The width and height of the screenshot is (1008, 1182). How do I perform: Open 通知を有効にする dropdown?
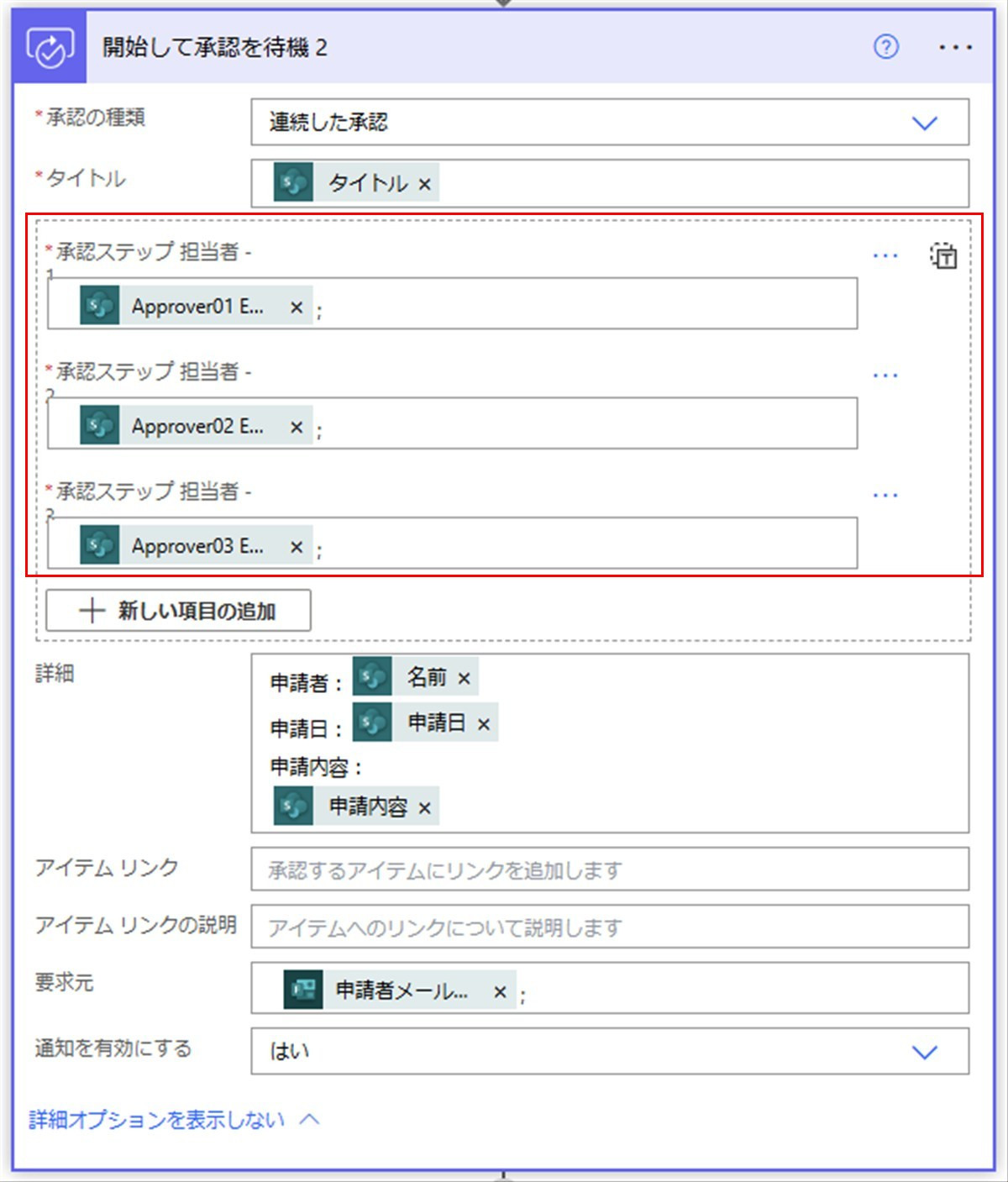pyautogui.click(x=924, y=1052)
